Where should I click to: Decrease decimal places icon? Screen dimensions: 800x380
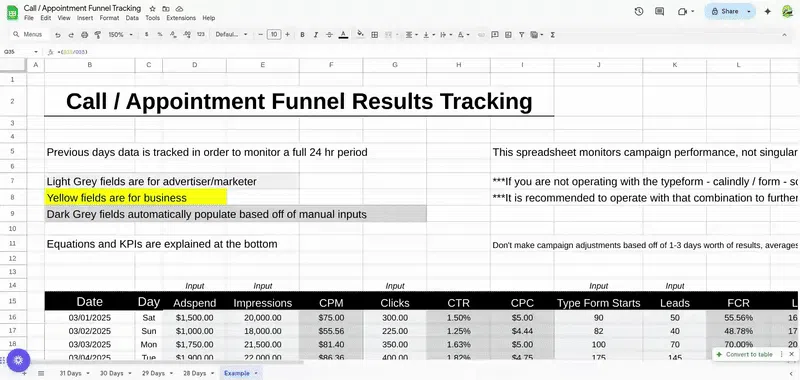pos(173,35)
